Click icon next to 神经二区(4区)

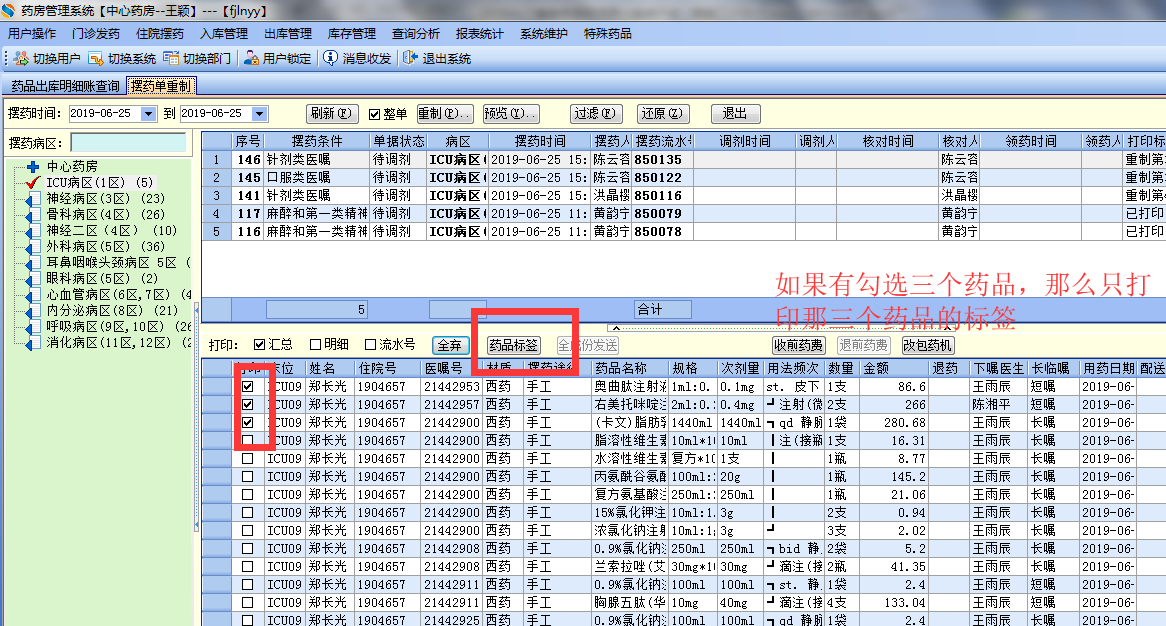pyautogui.click(x=33, y=230)
